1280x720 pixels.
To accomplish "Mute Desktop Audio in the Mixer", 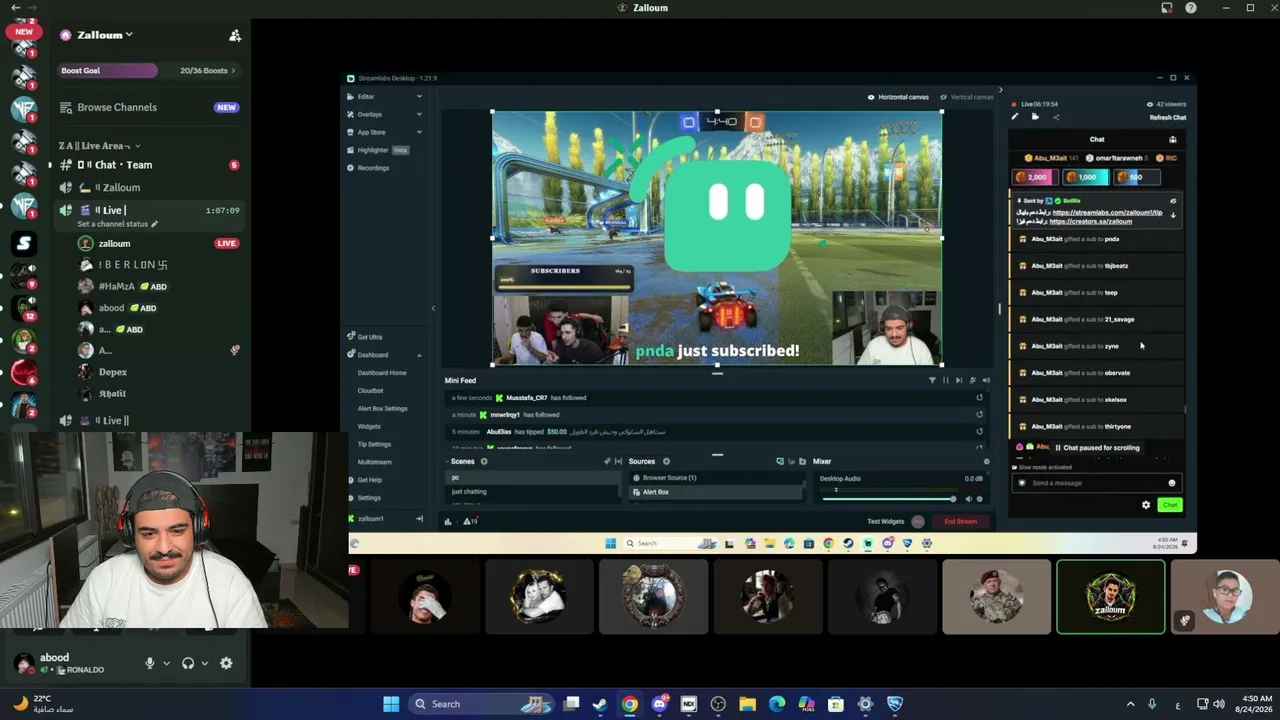I will coord(968,499).
